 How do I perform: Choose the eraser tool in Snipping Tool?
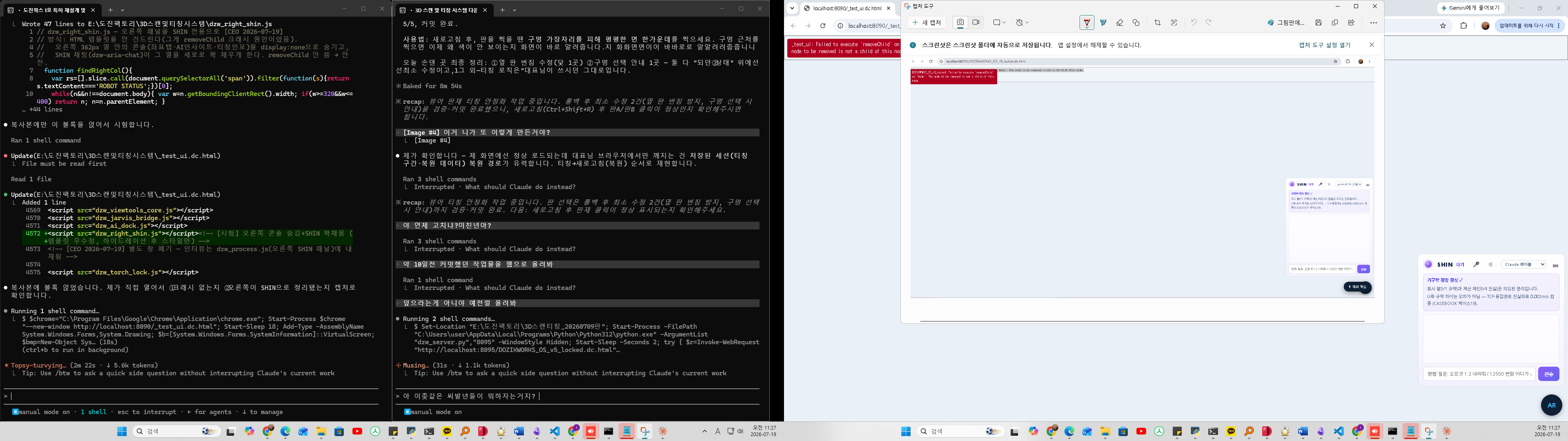[x=1119, y=22]
